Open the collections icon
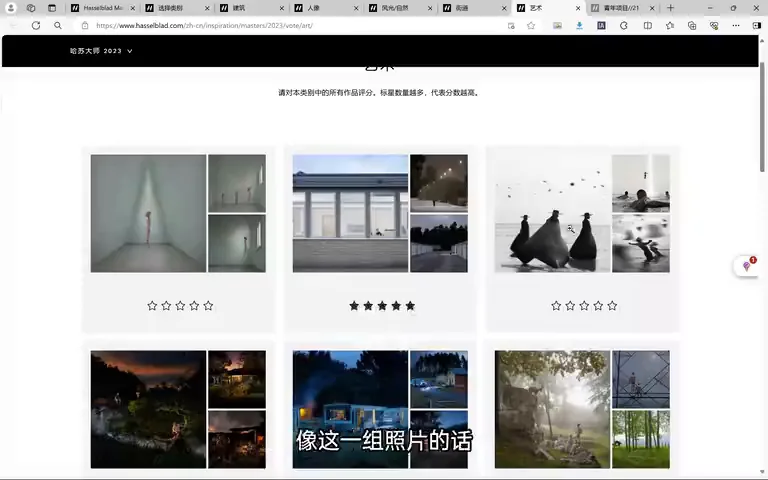 click(692, 25)
